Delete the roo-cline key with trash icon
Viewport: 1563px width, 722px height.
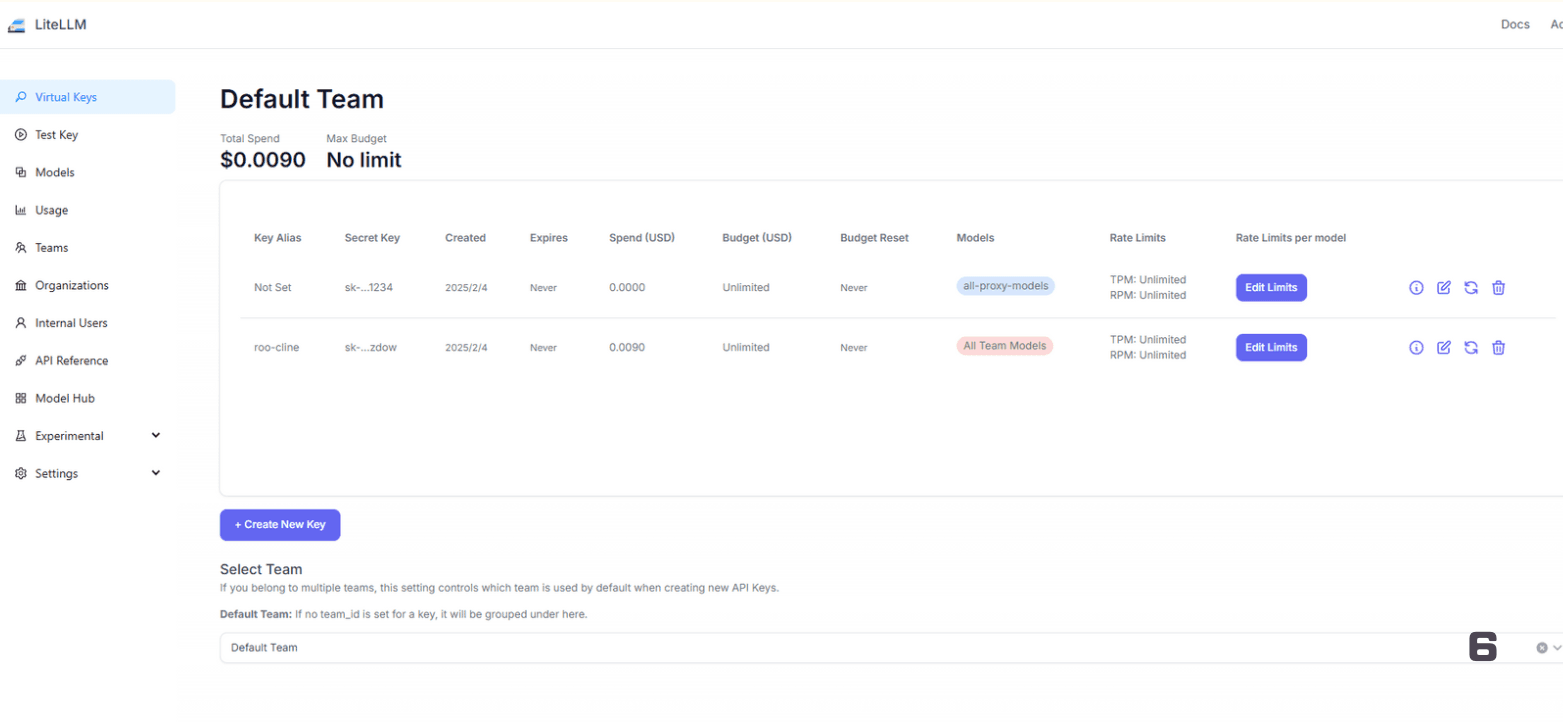pos(1498,348)
